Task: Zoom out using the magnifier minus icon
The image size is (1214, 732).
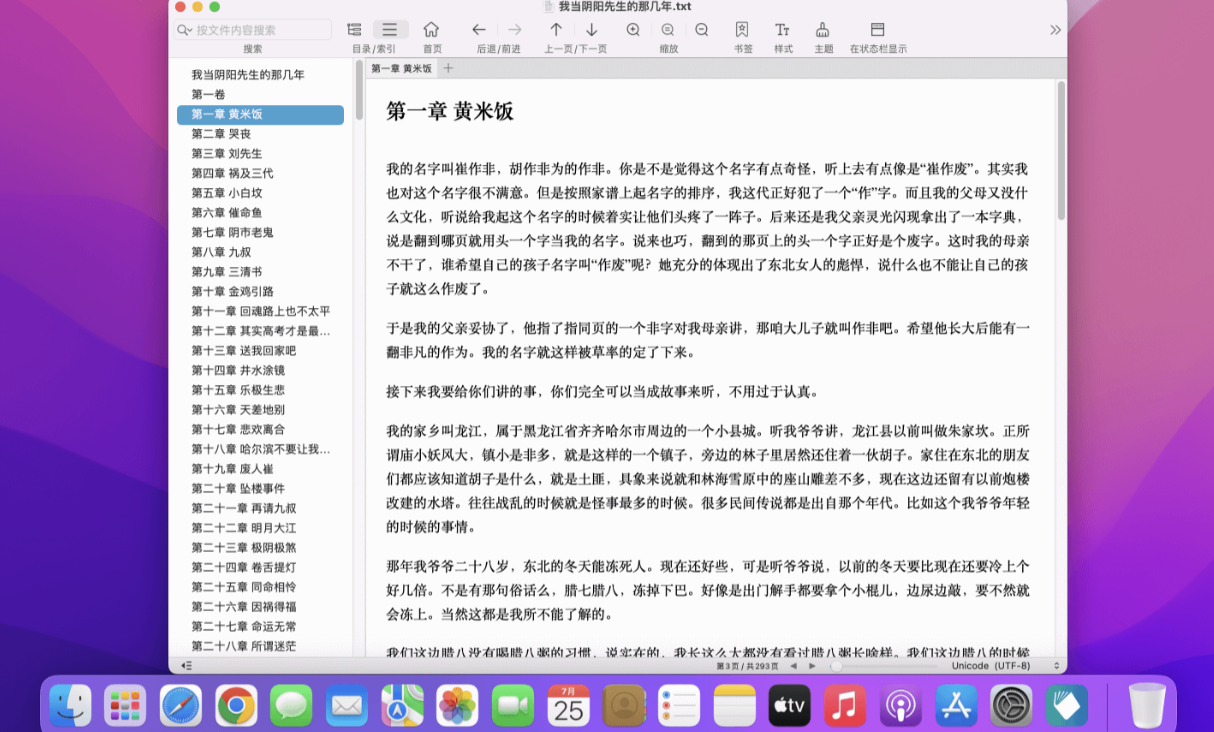Action: click(699, 29)
